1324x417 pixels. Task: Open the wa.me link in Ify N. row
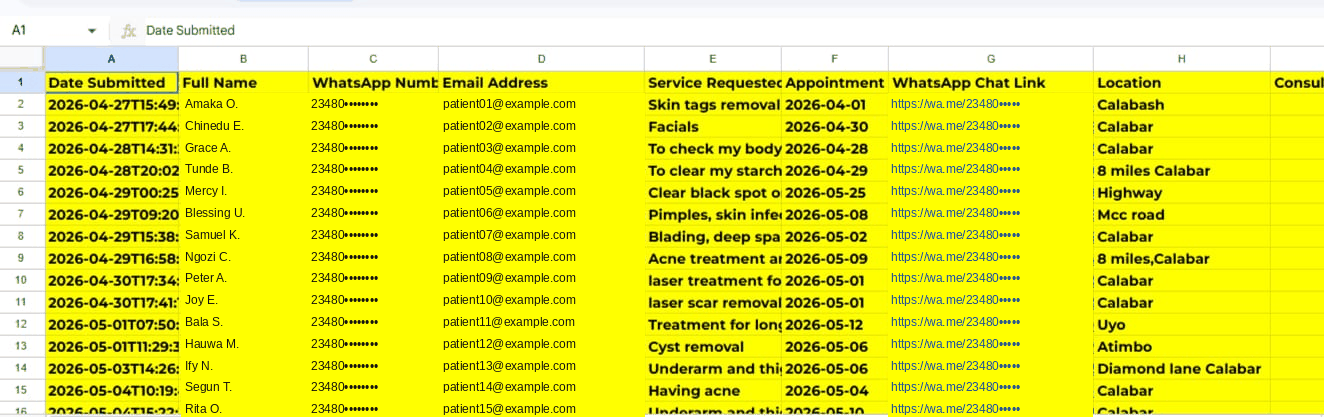pos(955,366)
